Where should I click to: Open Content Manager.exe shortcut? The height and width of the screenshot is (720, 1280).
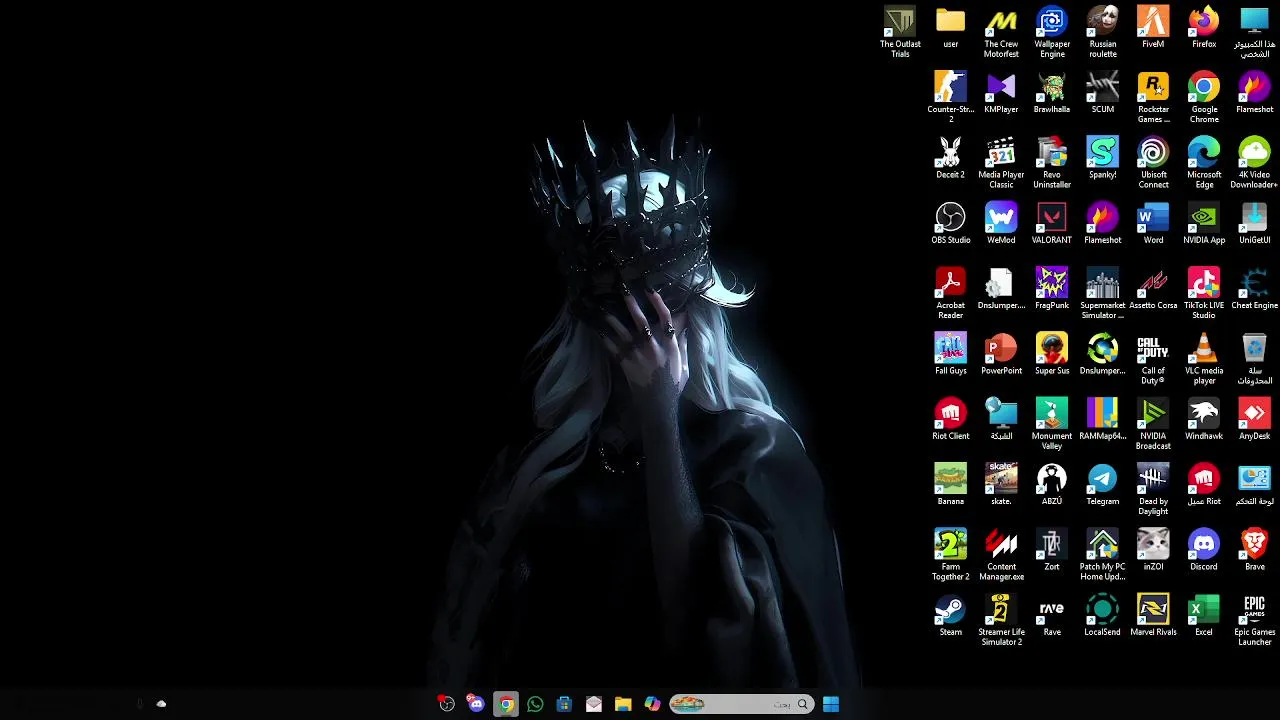pyautogui.click(x=1001, y=554)
